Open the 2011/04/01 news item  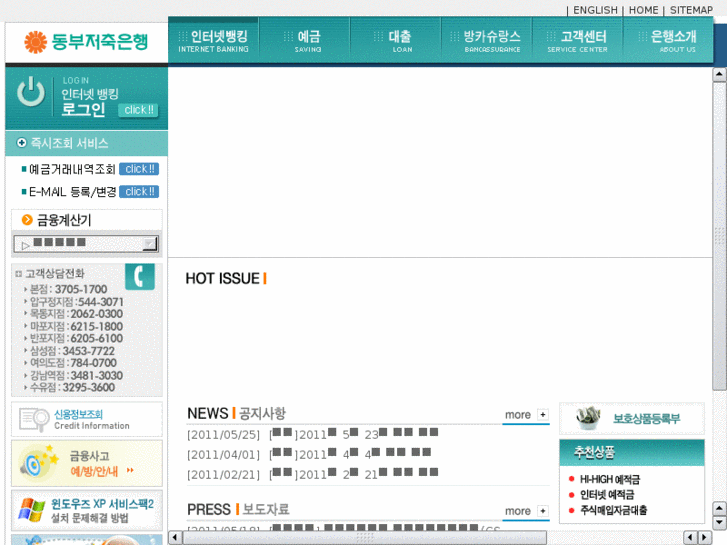[309, 455]
